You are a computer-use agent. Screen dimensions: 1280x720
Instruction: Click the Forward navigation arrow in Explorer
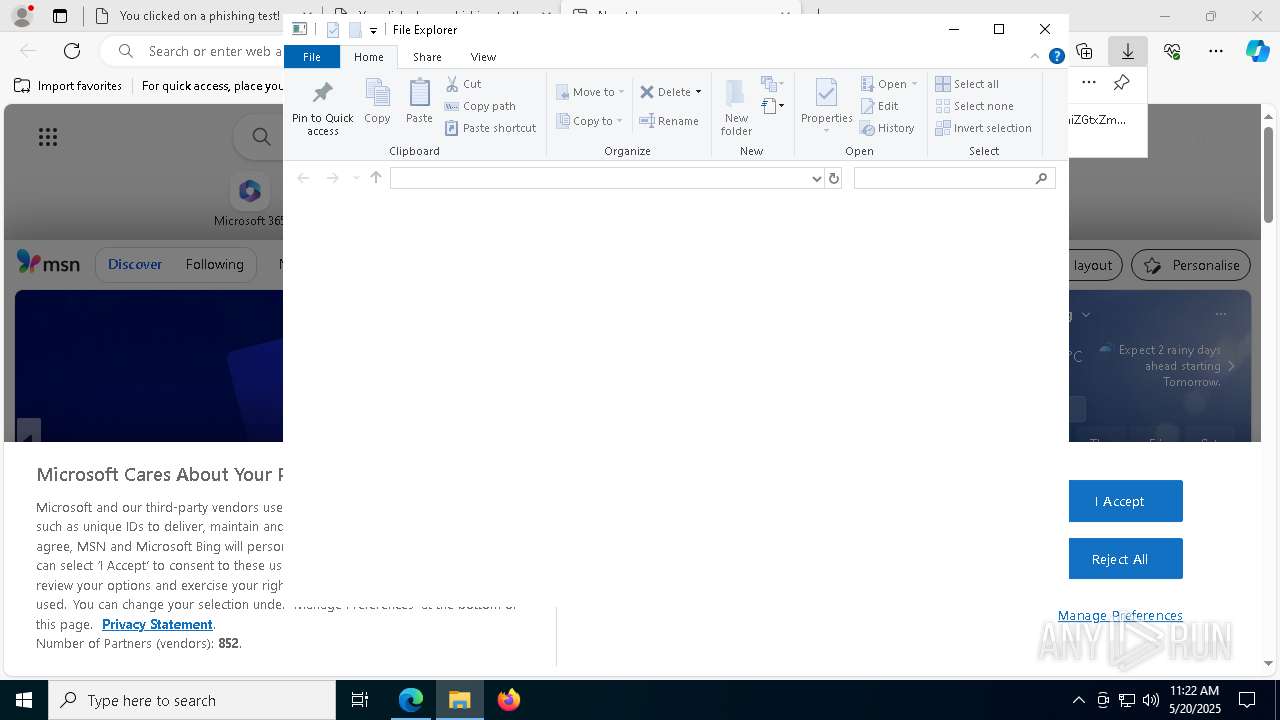point(332,178)
